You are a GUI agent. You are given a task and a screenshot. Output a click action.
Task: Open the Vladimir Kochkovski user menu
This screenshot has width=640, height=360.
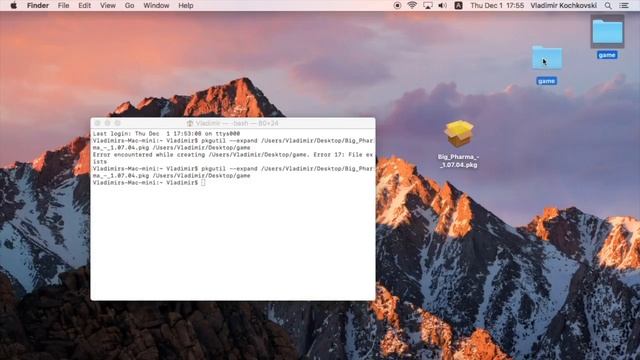564,5
